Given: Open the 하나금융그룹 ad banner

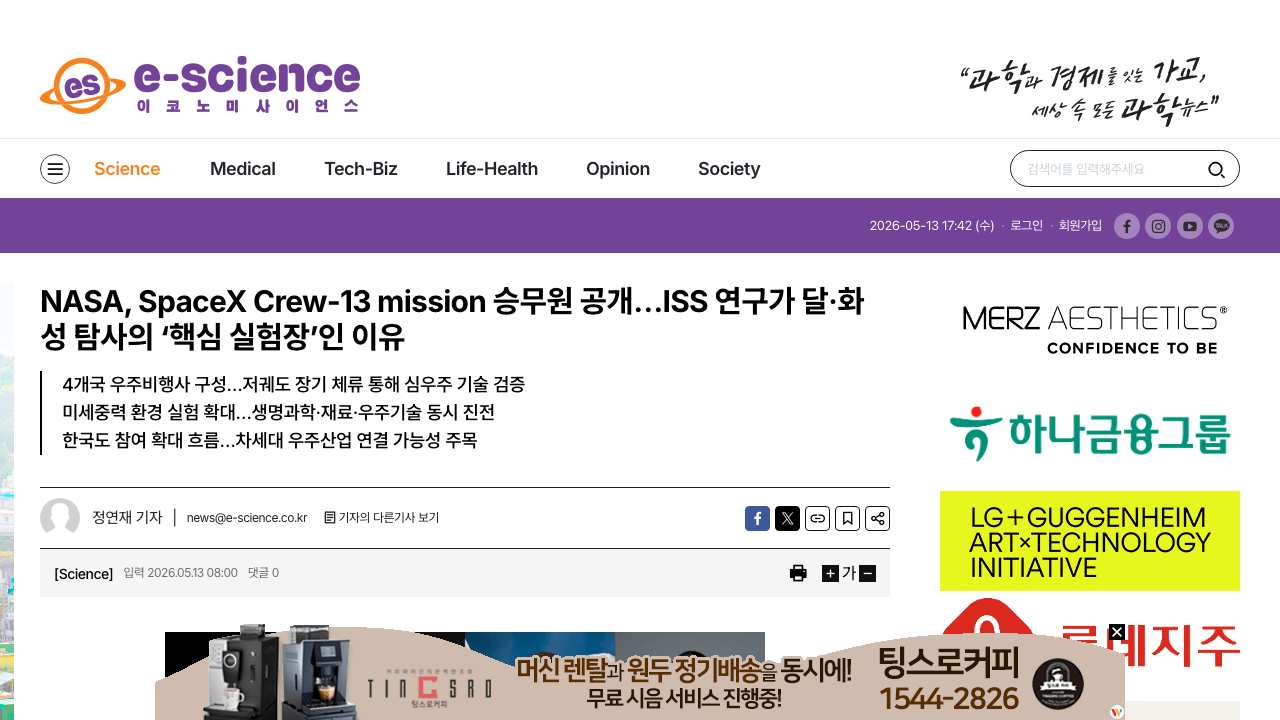Looking at the screenshot, I should (1090, 434).
